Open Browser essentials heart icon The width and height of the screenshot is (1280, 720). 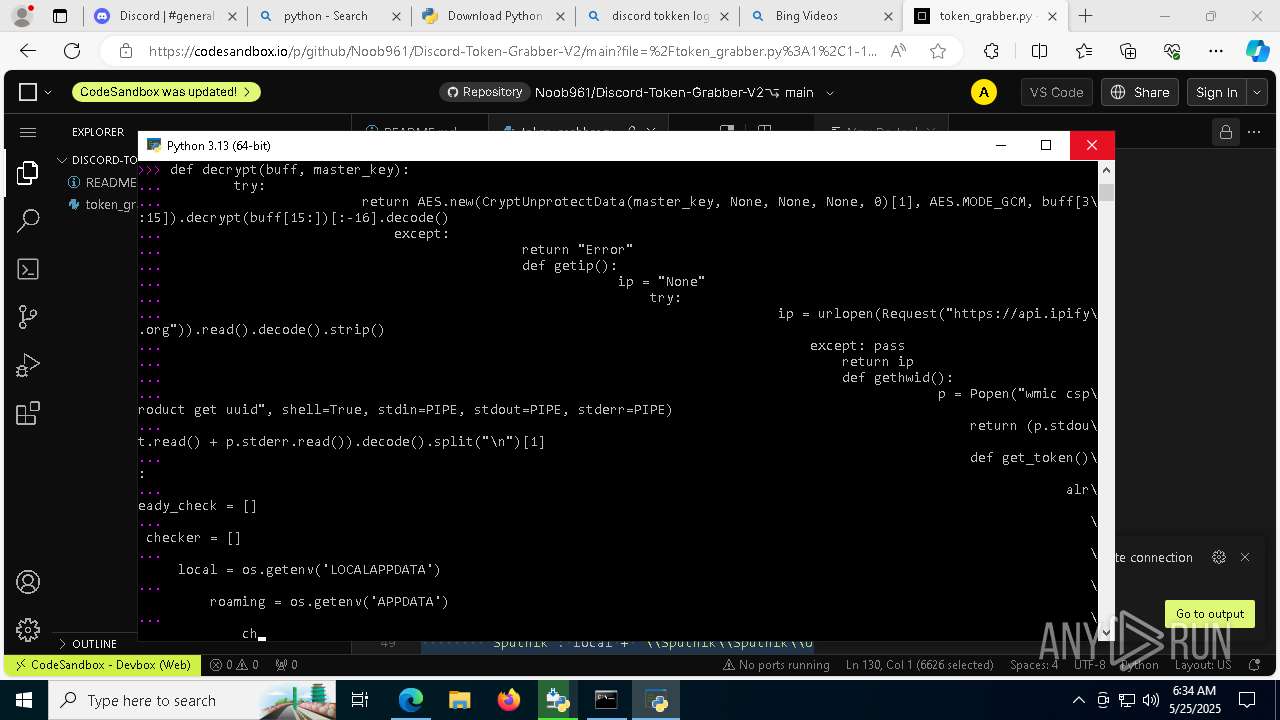click(1172, 51)
